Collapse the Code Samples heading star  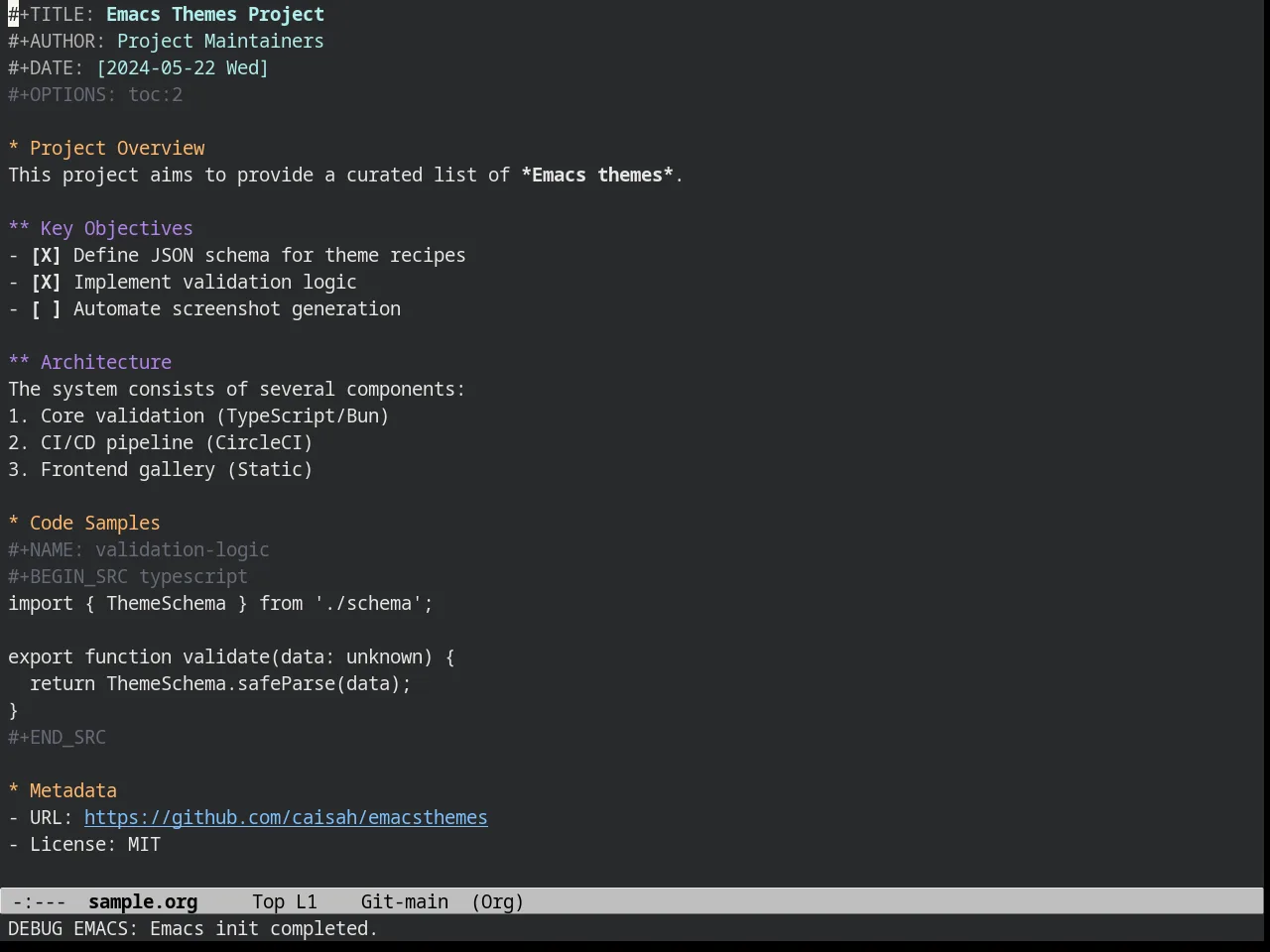14,523
